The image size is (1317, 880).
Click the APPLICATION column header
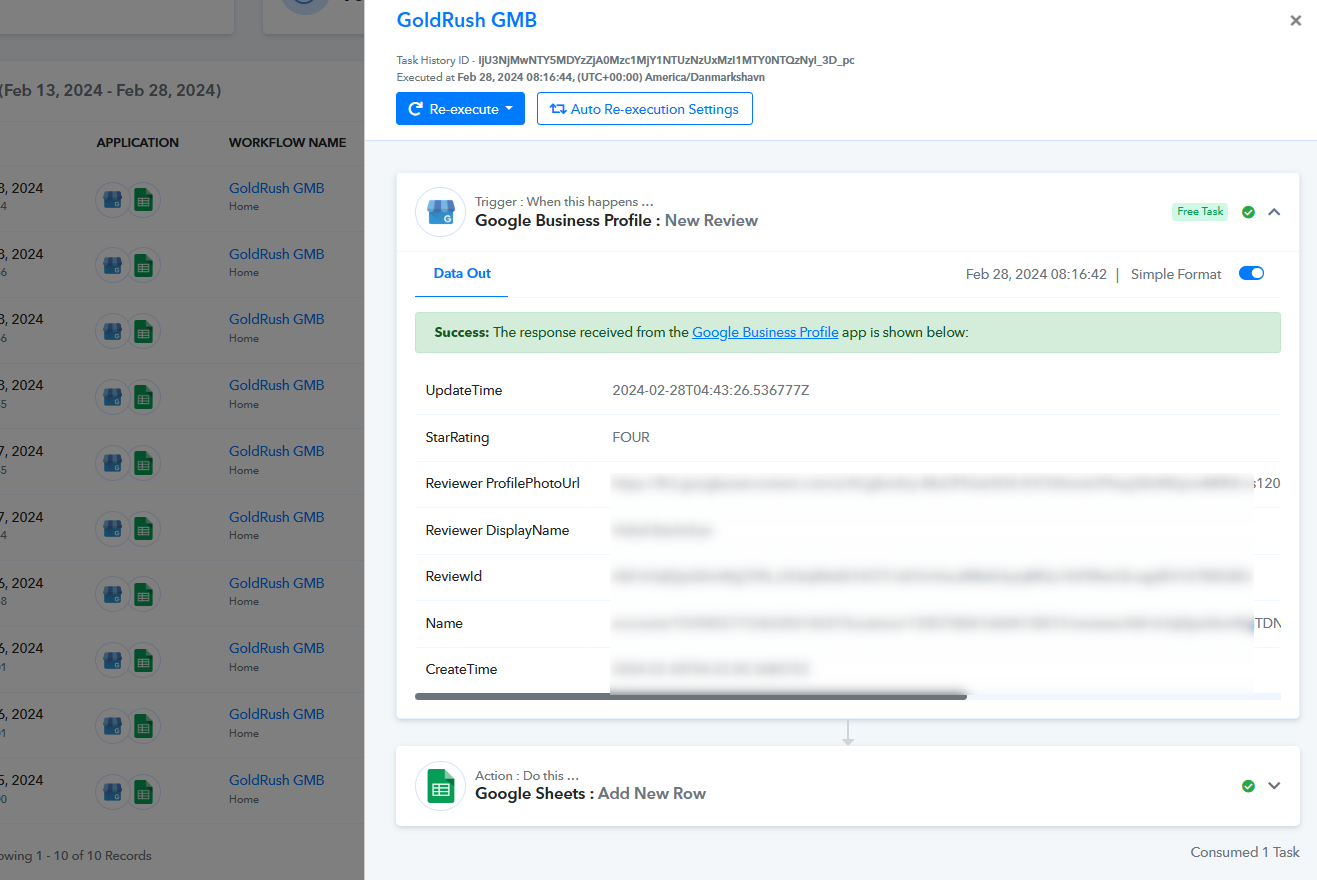pyautogui.click(x=138, y=143)
